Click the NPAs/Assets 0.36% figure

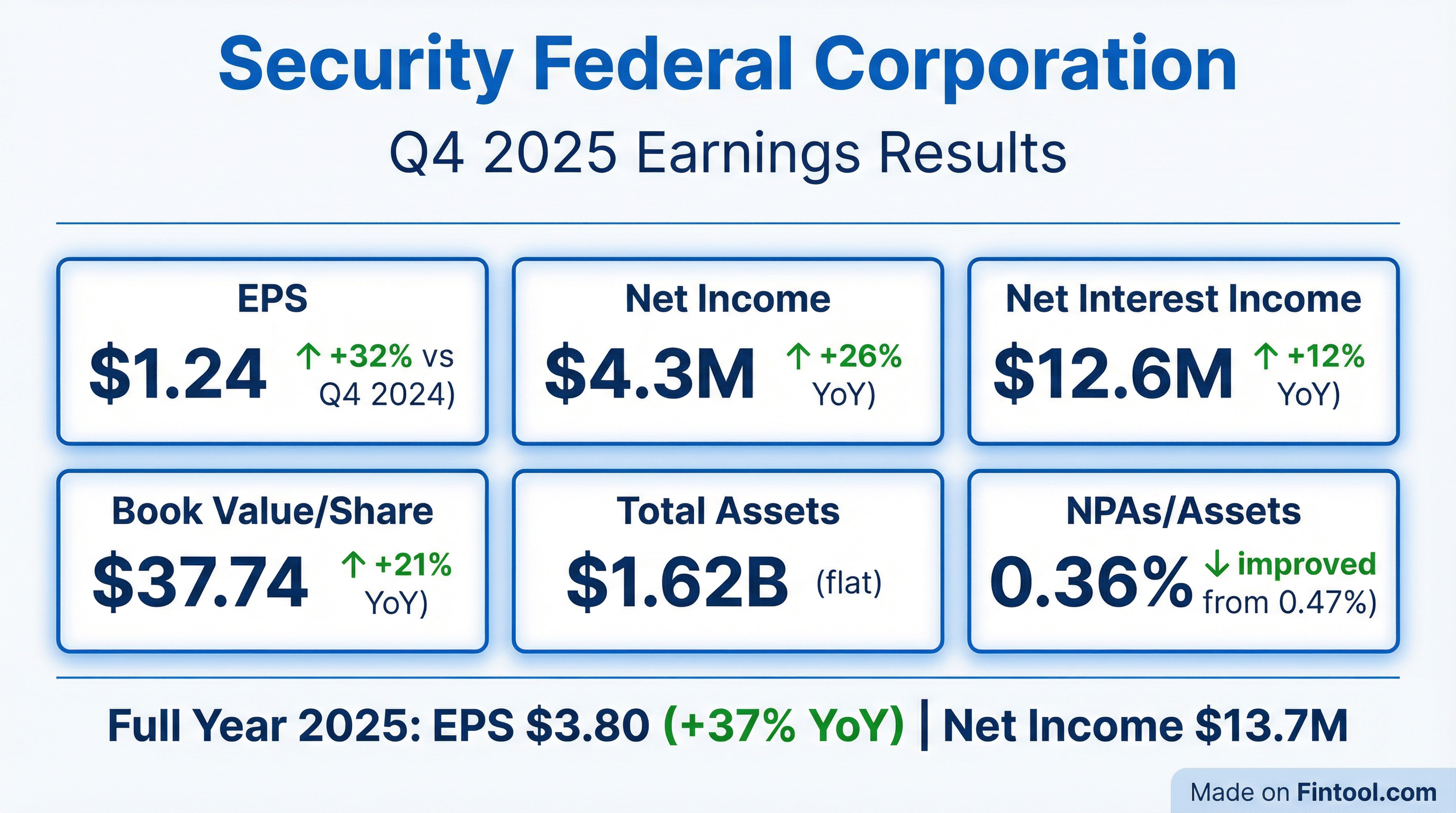click(1091, 582)
